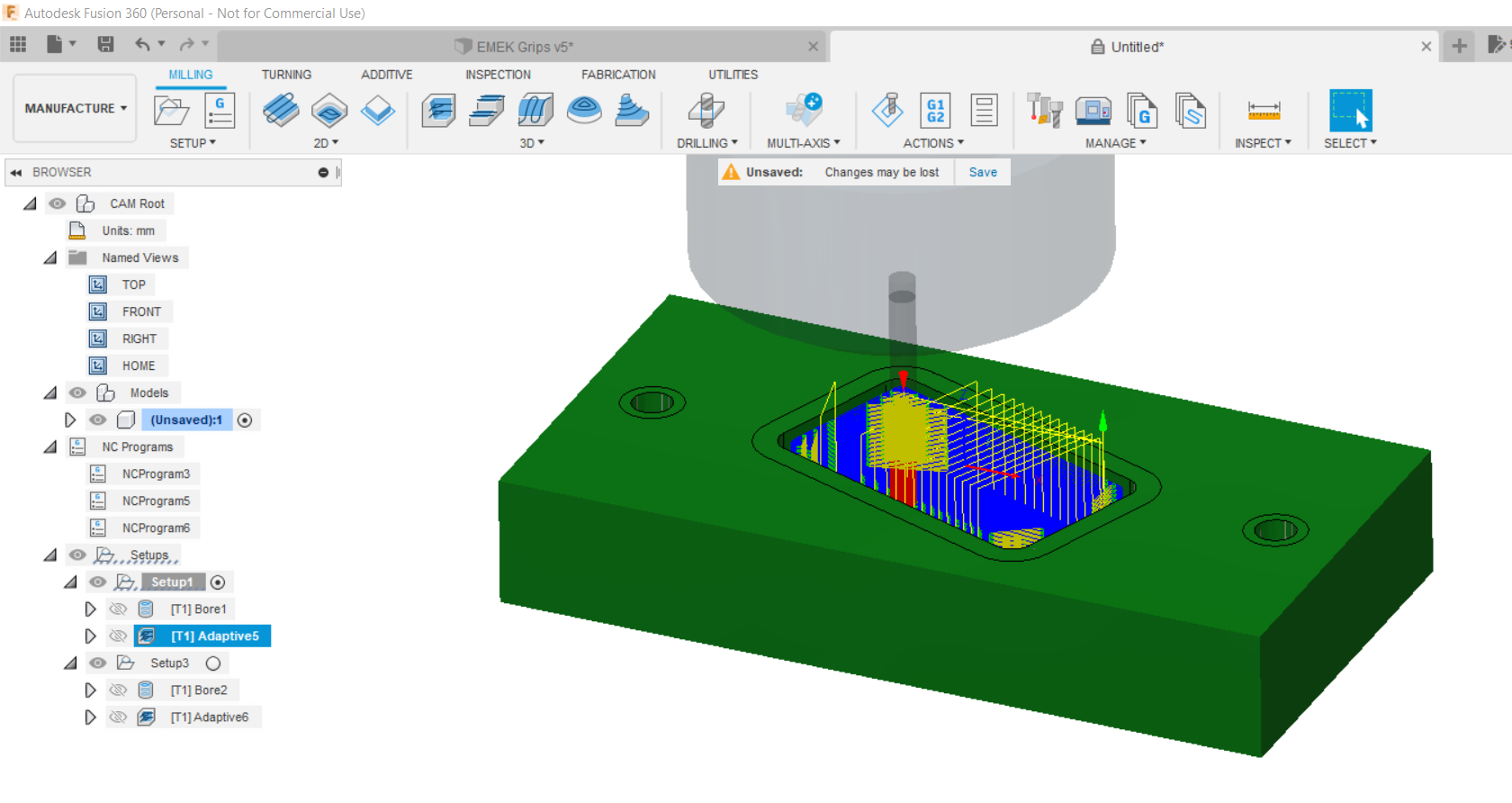The image size is (1512, 803).
Task: Select NCProgram5 in the browser
Action: coord(156,501)
